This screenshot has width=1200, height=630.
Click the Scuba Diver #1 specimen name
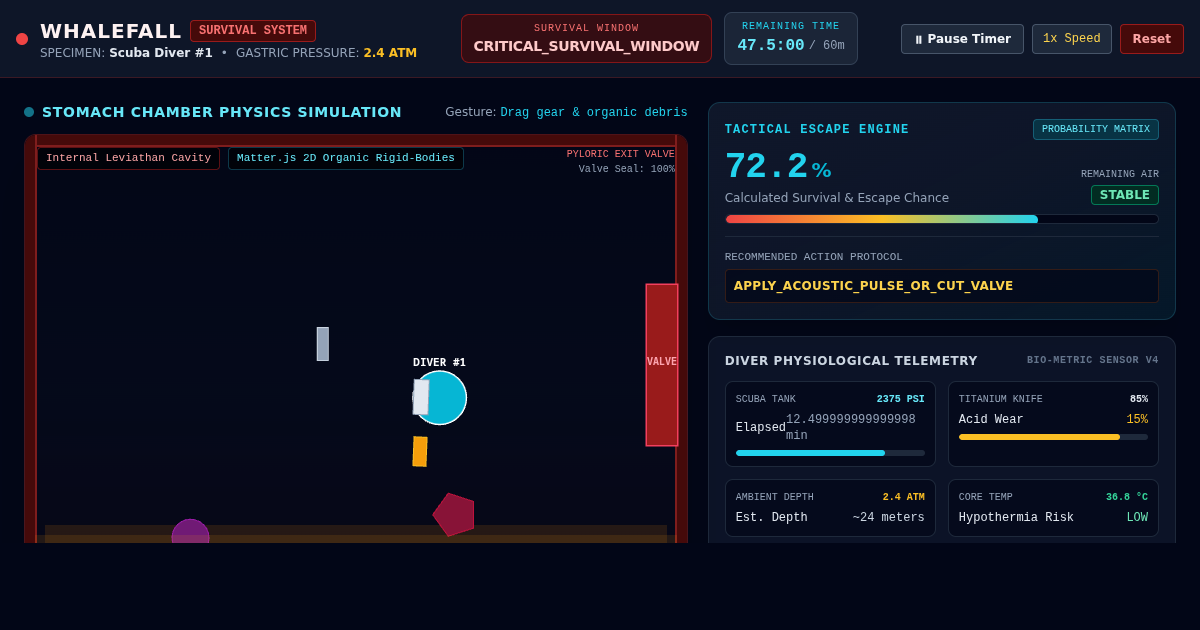(161, 53)
